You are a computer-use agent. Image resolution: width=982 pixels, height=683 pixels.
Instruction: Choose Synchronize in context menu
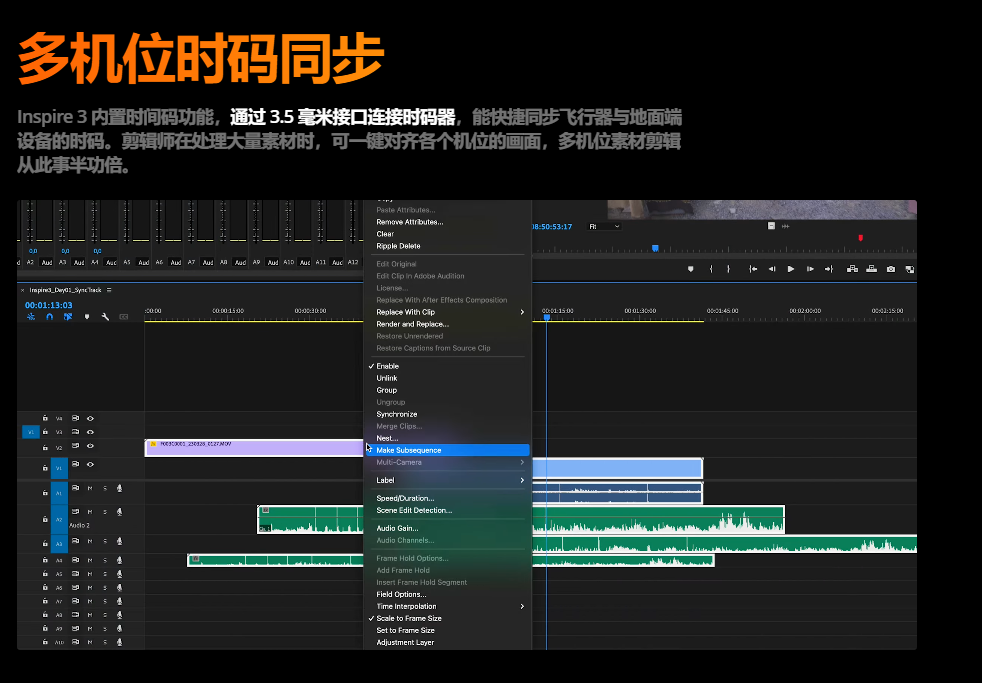447,414
